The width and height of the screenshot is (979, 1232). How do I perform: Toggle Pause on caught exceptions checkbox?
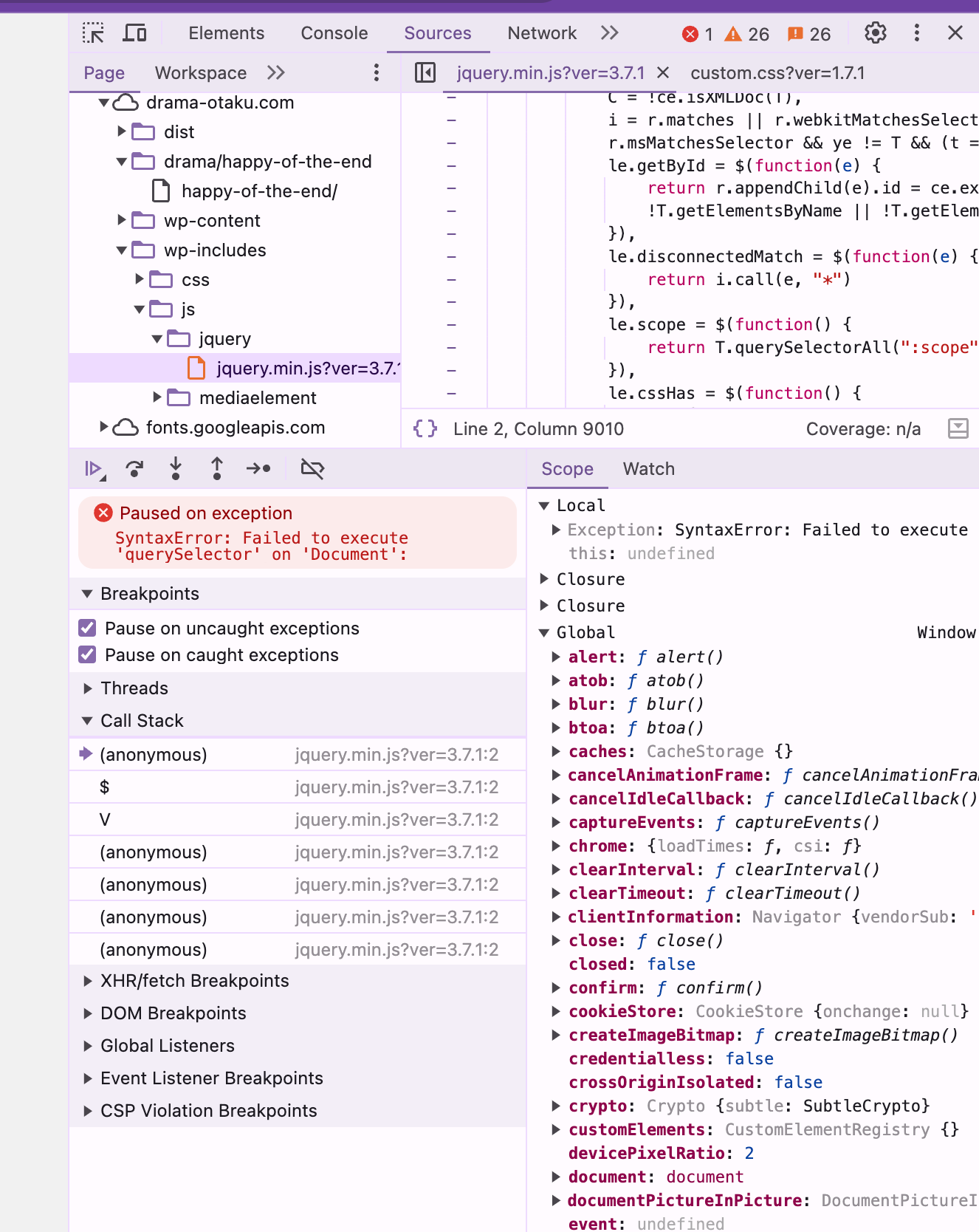[x=87, y=655]
